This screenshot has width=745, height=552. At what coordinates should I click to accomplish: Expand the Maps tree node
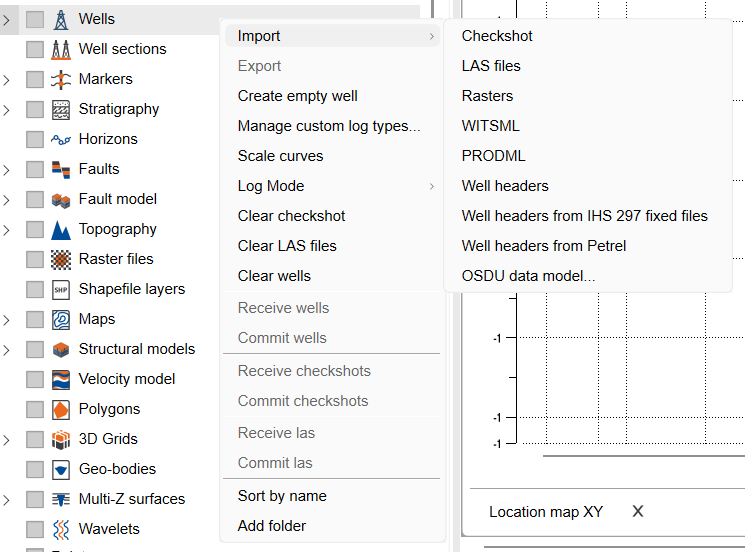(x=6, y=320)
